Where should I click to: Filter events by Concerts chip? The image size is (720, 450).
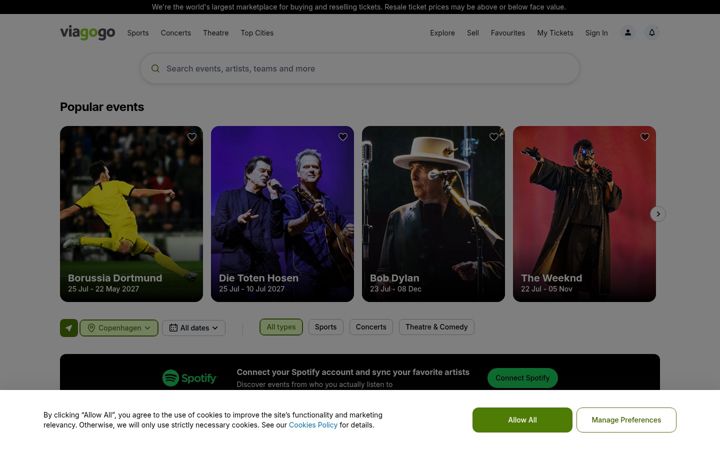[x=371, y=327]
